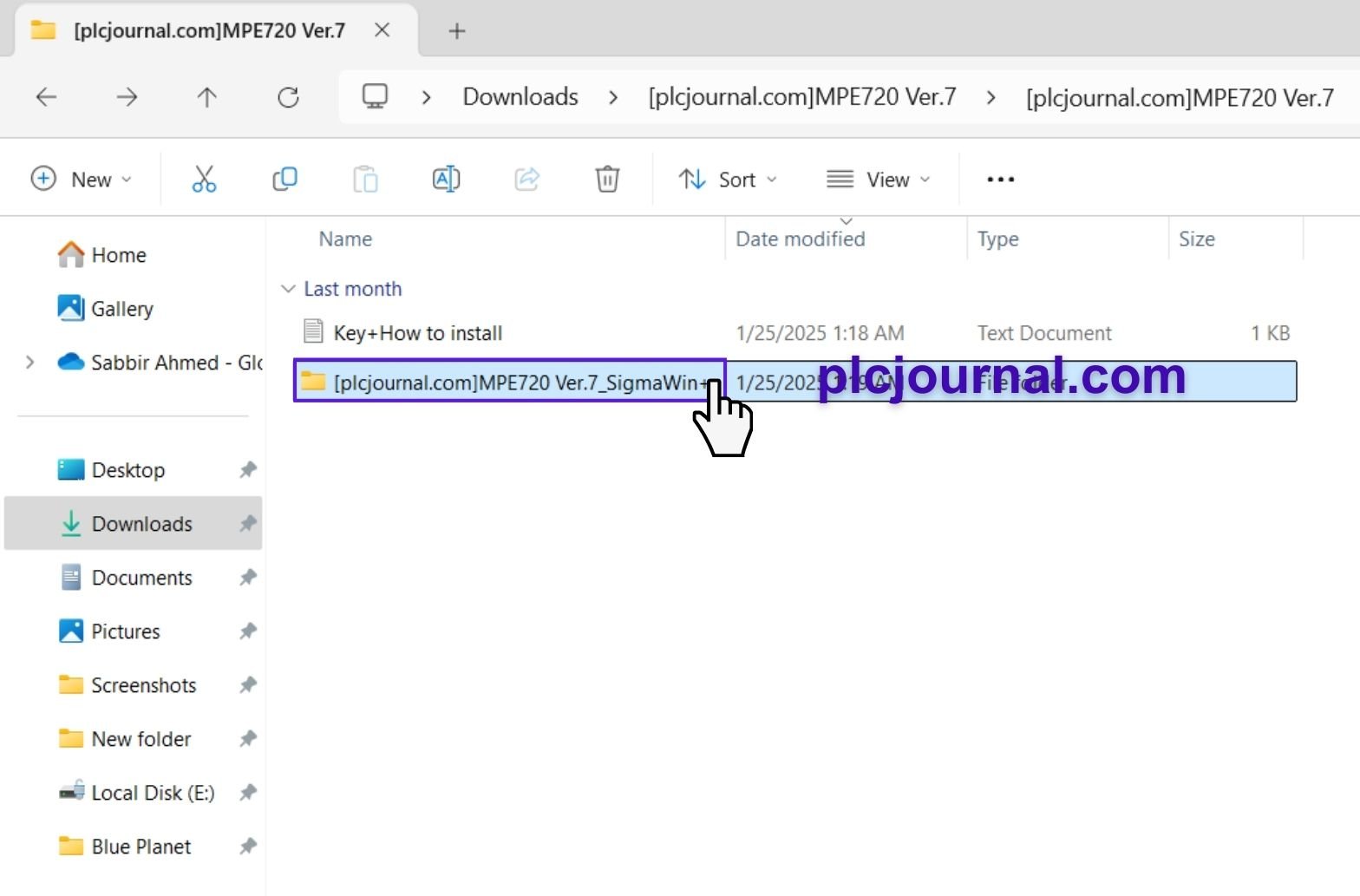Click the This PC monitor icon in address bar
1360x896 pixels.
(x=375, y=96)
